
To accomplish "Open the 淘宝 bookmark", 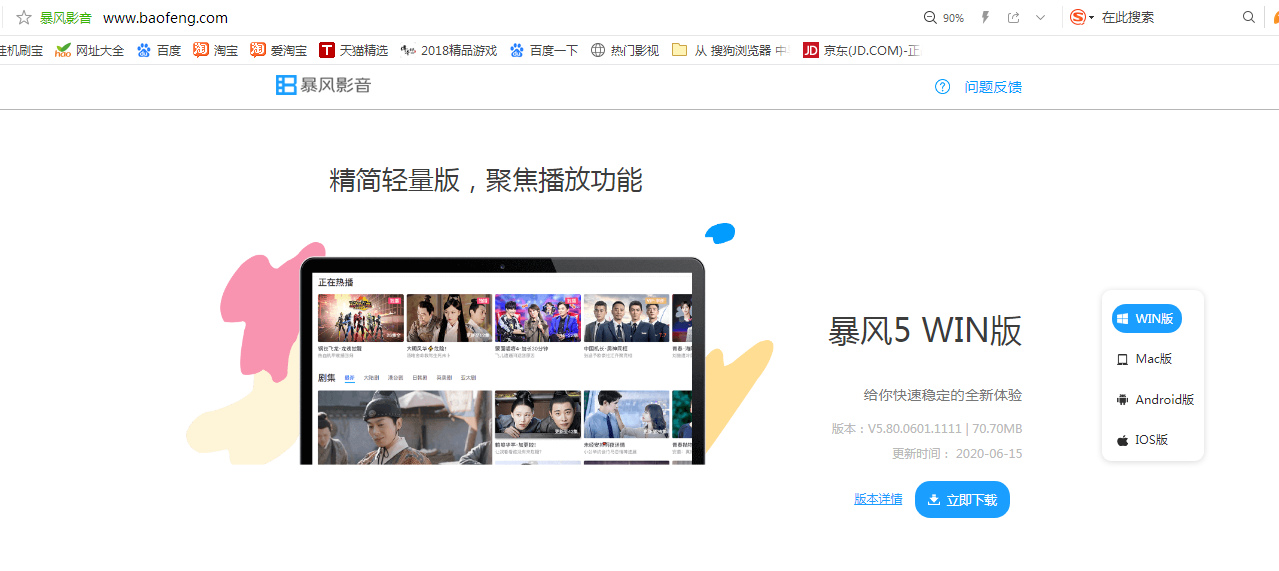I will [215, 50].
